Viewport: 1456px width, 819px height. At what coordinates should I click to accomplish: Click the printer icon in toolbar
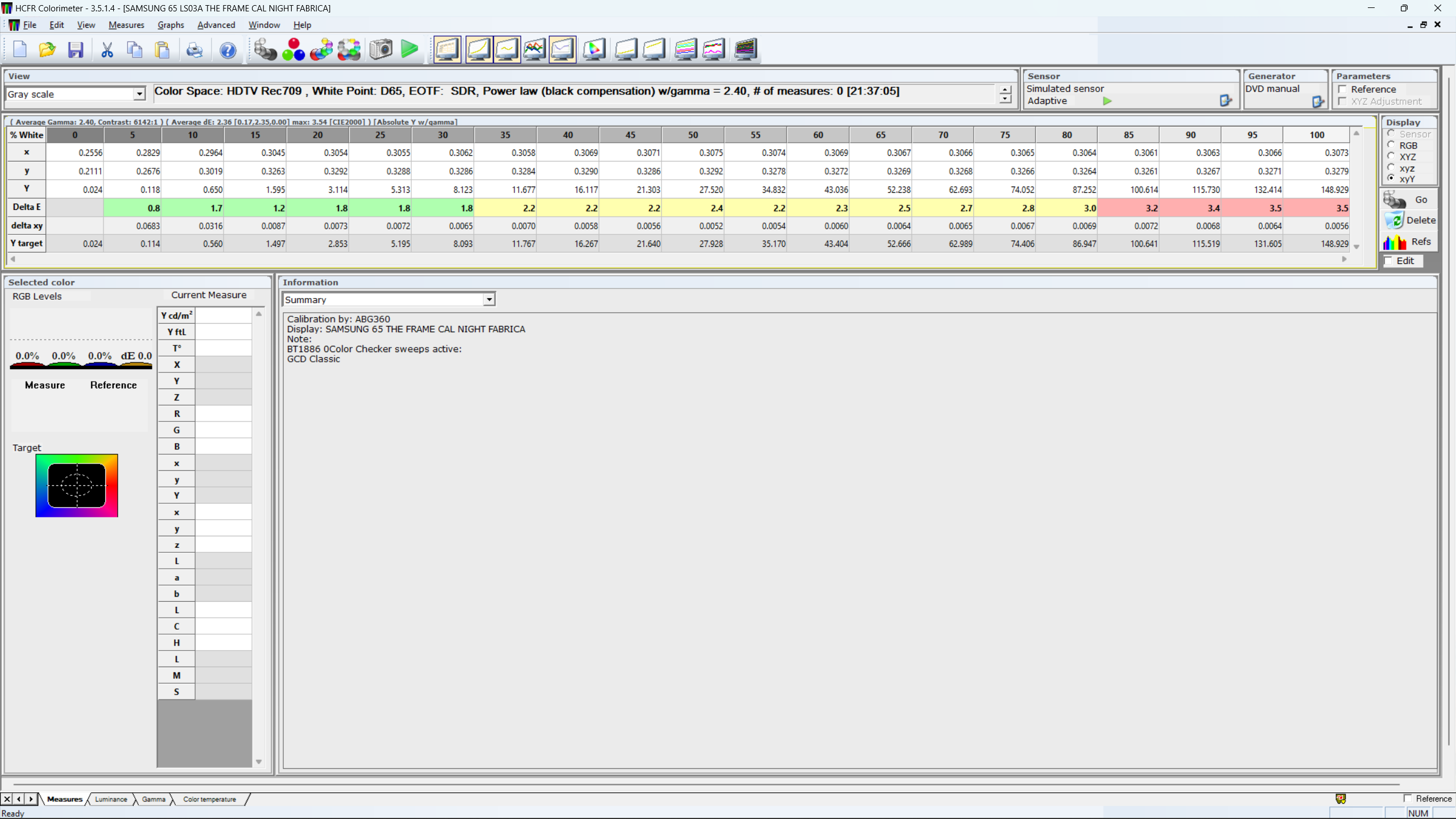click(x=195, y=50)
